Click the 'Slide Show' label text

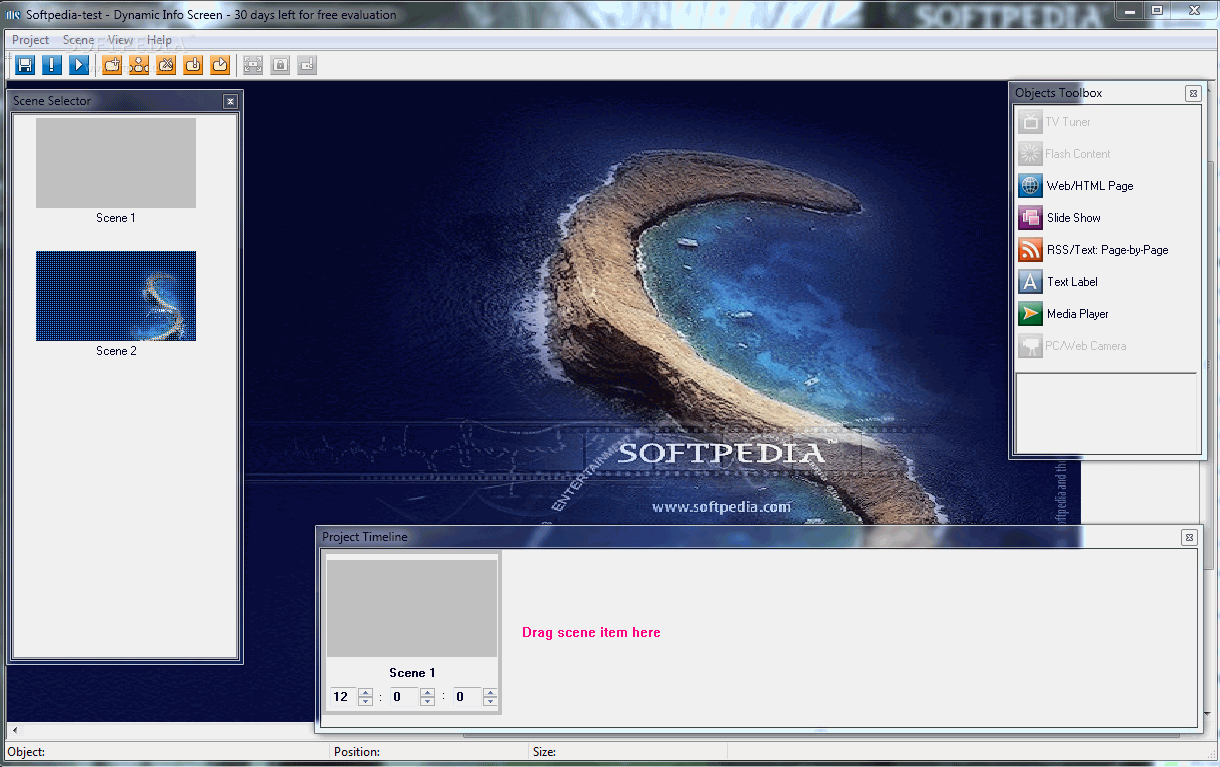click(1074, 218)
